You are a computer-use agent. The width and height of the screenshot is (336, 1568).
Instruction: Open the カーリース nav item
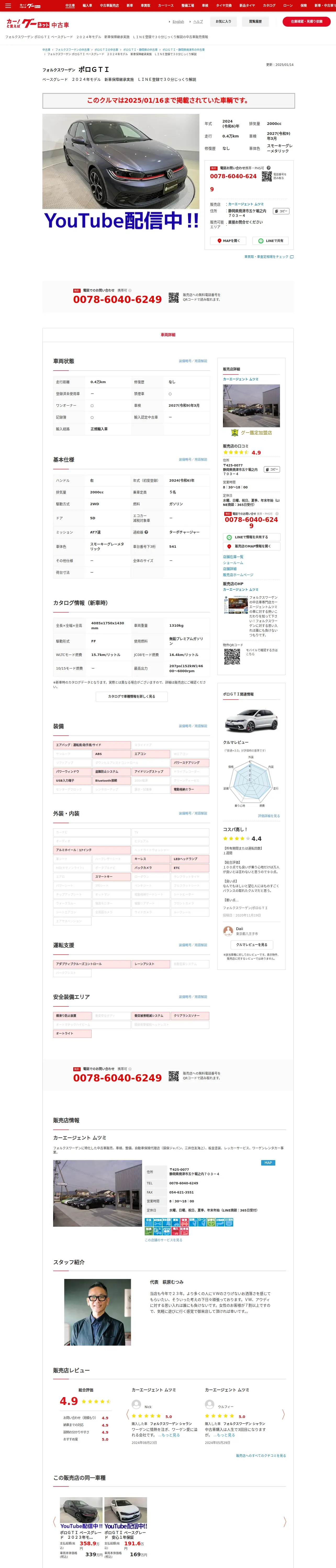(x=166, y=5)
